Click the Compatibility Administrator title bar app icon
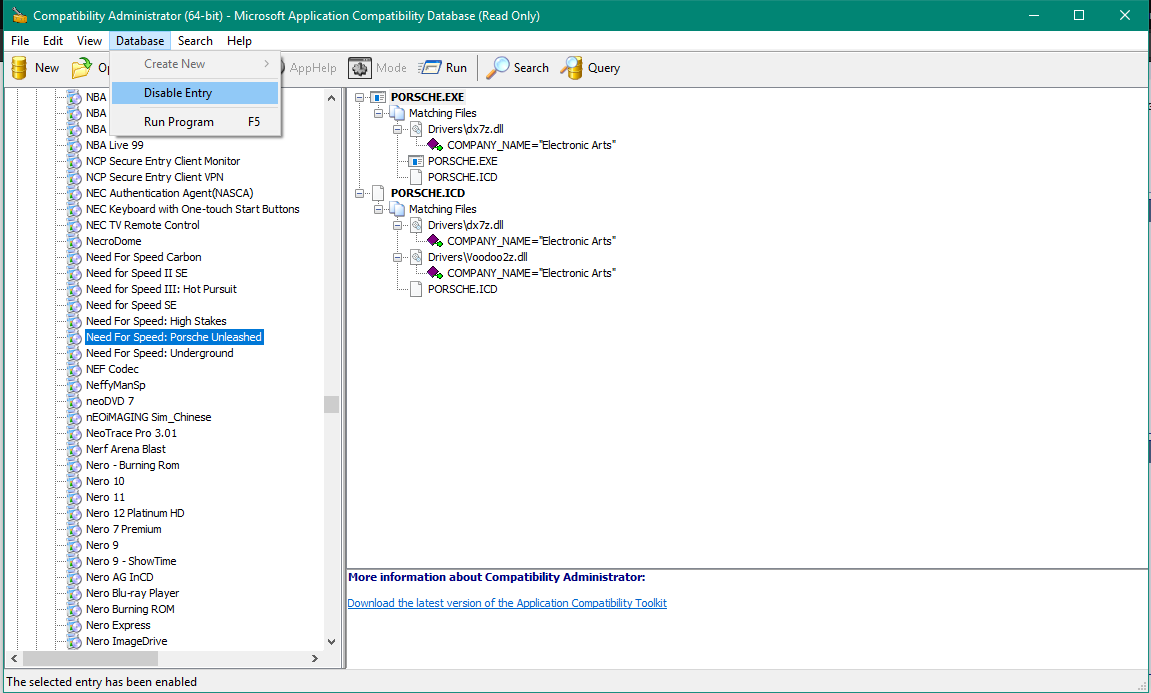The height and width of the screenshot is (693, 1151). [20, 15]
